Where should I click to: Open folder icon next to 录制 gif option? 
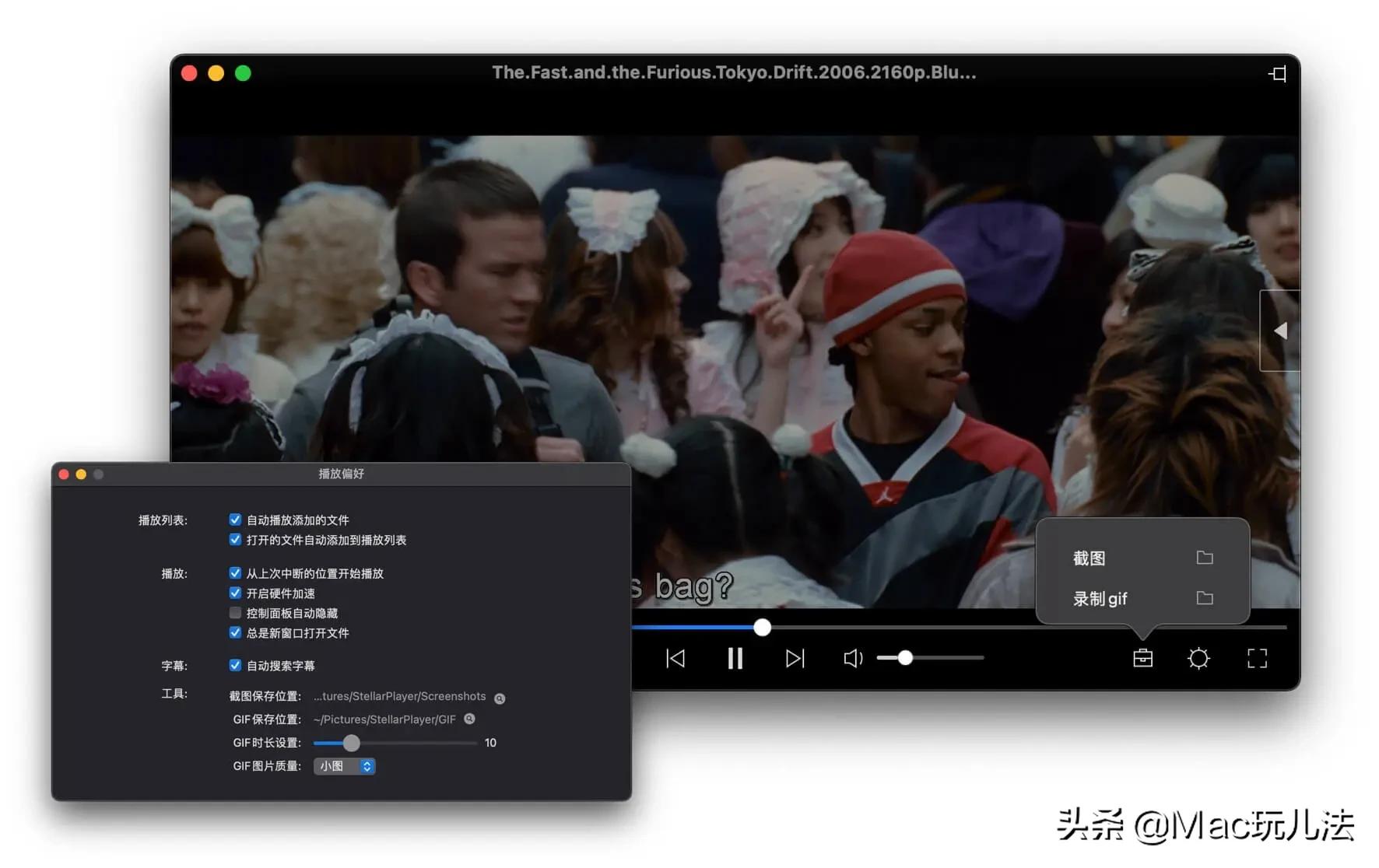1205,598
